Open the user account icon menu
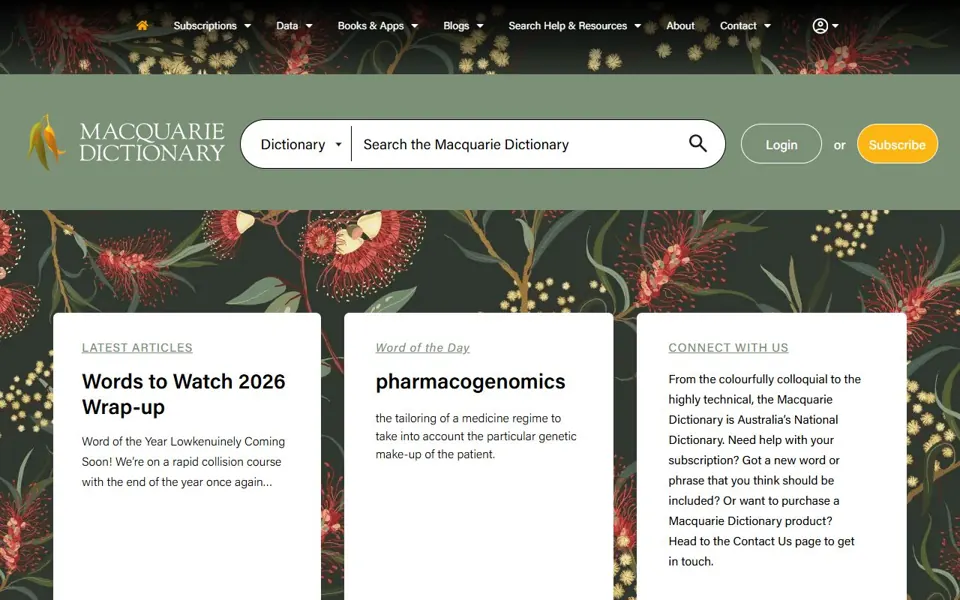Image resolution: width=960 pixels, height=600 pixels. pos(820,26)
